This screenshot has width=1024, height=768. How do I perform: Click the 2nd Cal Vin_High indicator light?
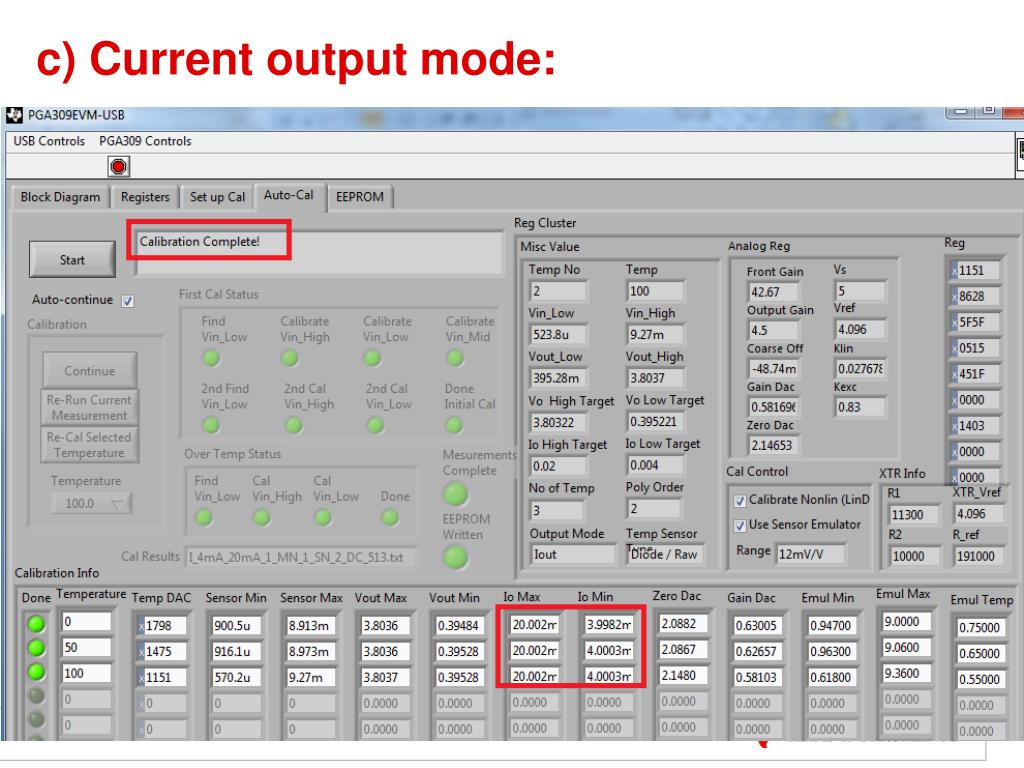[x=294, y=425]
